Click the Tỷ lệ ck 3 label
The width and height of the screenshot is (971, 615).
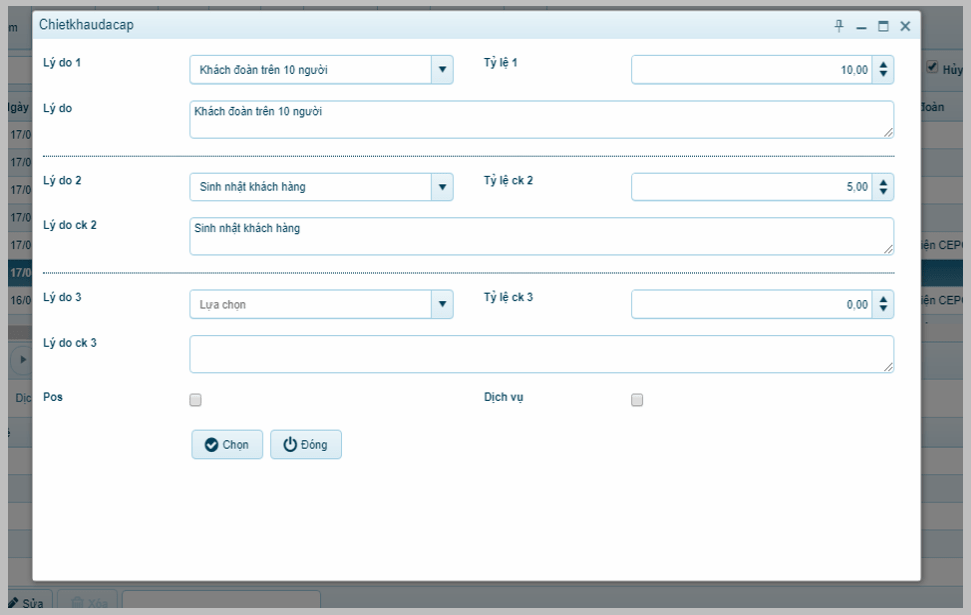pos(508,297)
